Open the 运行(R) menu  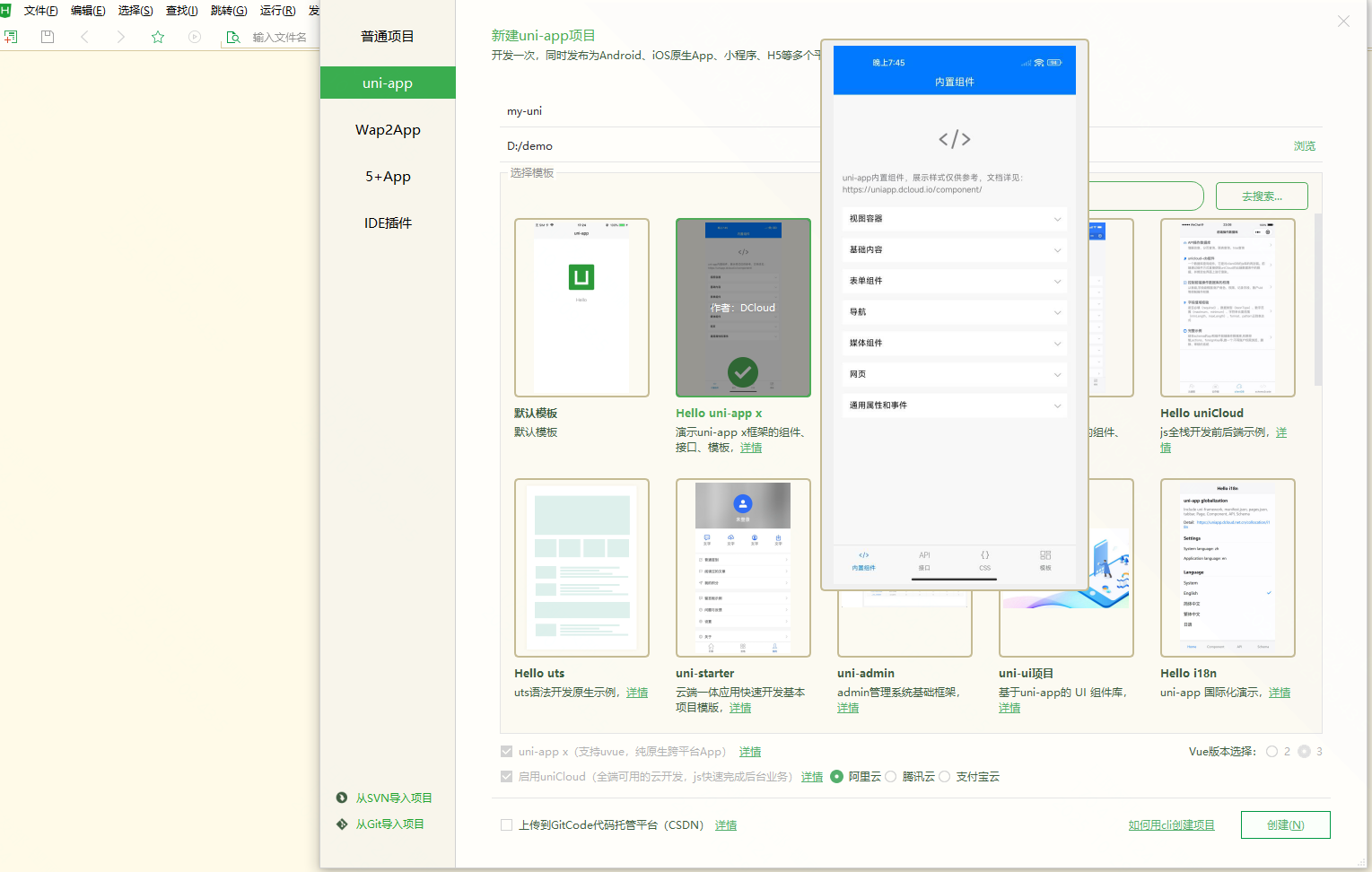click(x=278, y=11)
